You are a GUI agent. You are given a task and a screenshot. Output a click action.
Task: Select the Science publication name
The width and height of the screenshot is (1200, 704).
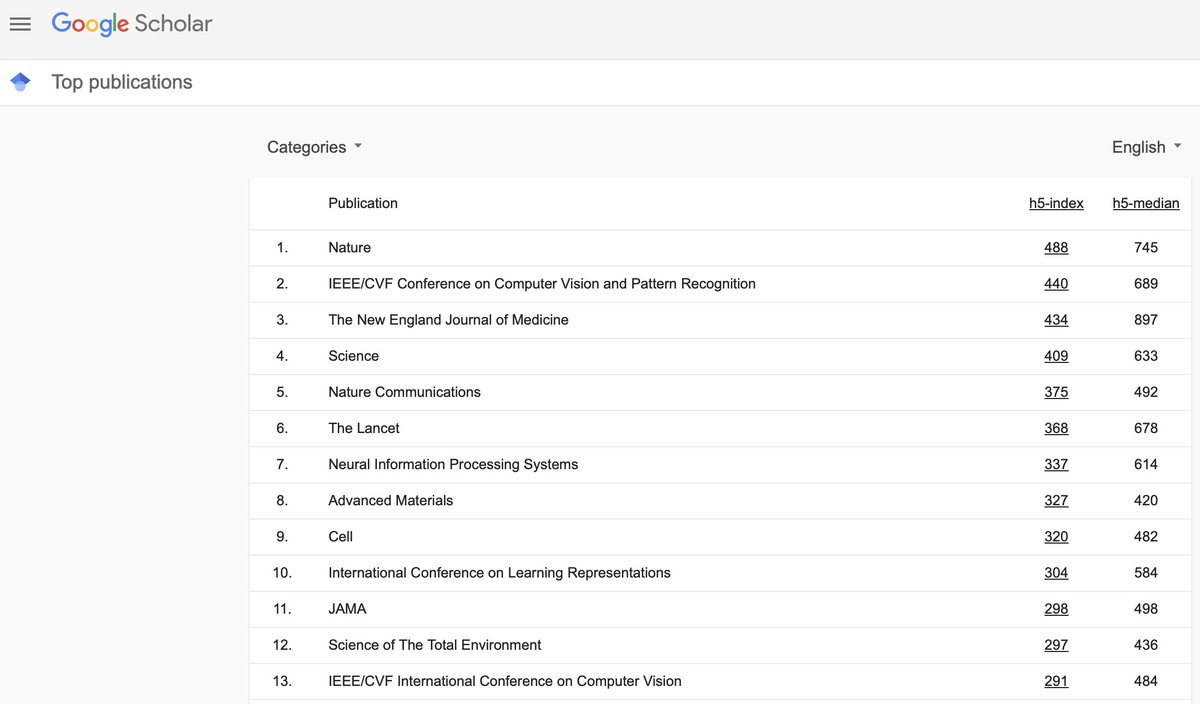pos(354,356)
